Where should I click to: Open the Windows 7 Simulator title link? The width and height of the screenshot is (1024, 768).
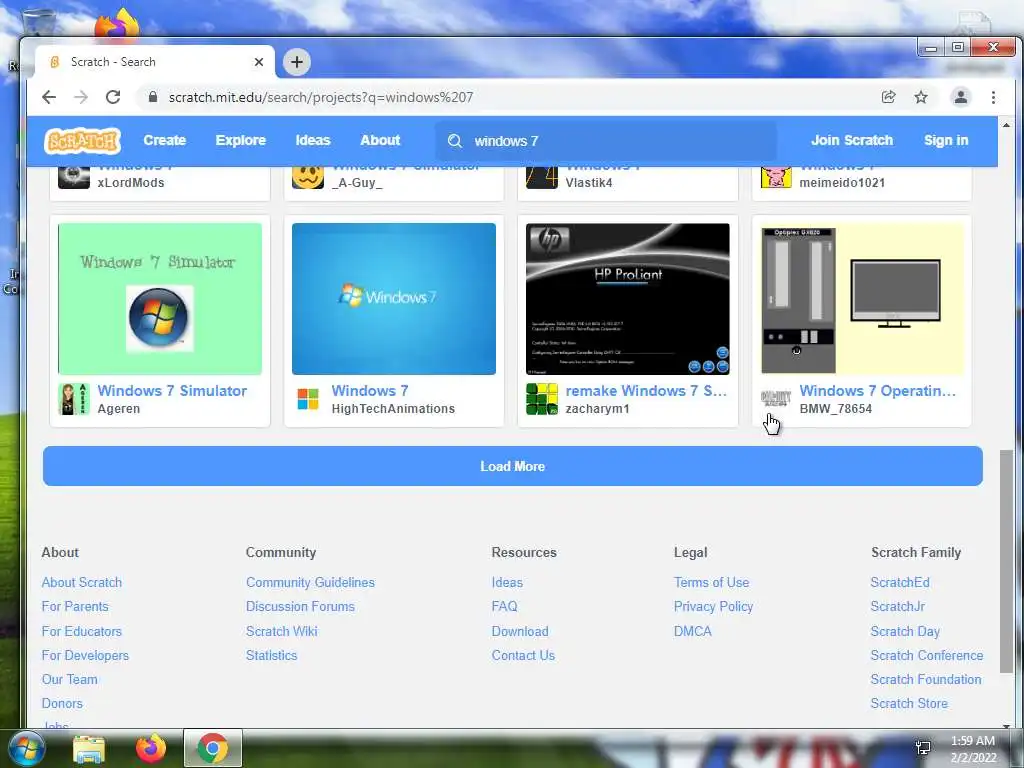172,391
